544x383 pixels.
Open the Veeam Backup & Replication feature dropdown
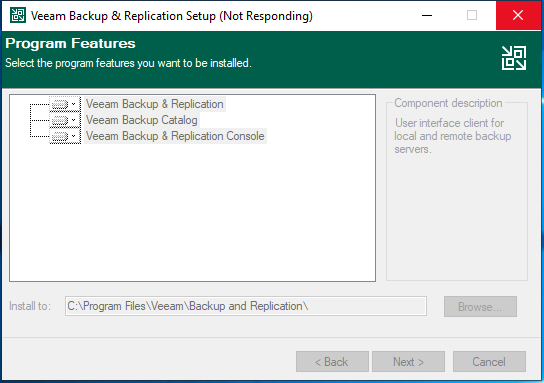point(65,104)
